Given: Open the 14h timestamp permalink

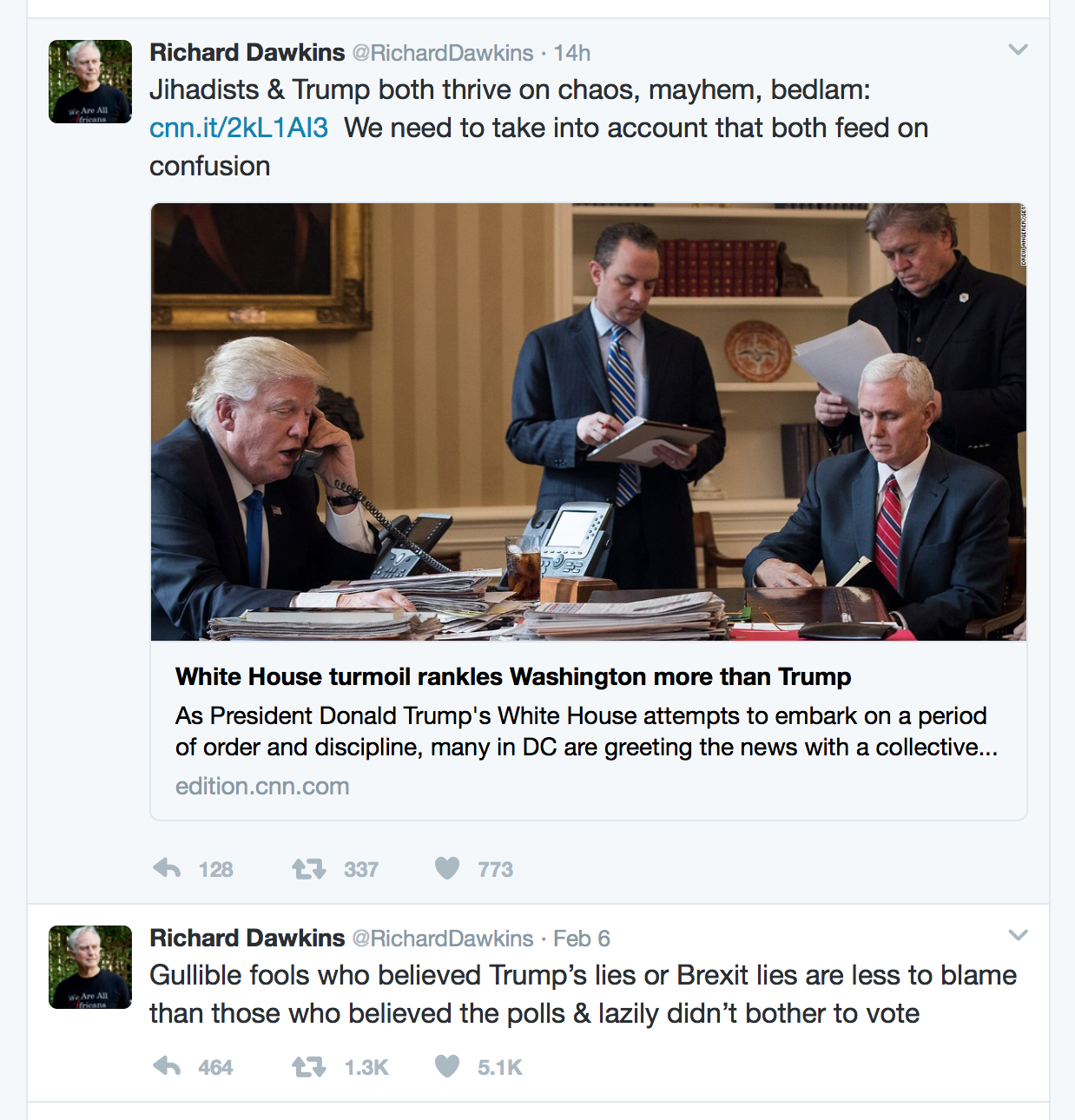Looking at the screenshot, I should (x=572, y=53).
